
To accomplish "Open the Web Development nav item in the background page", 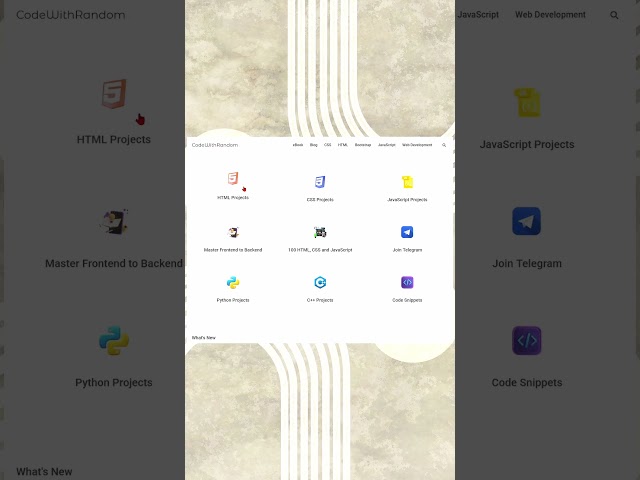I will pos(550,15).
